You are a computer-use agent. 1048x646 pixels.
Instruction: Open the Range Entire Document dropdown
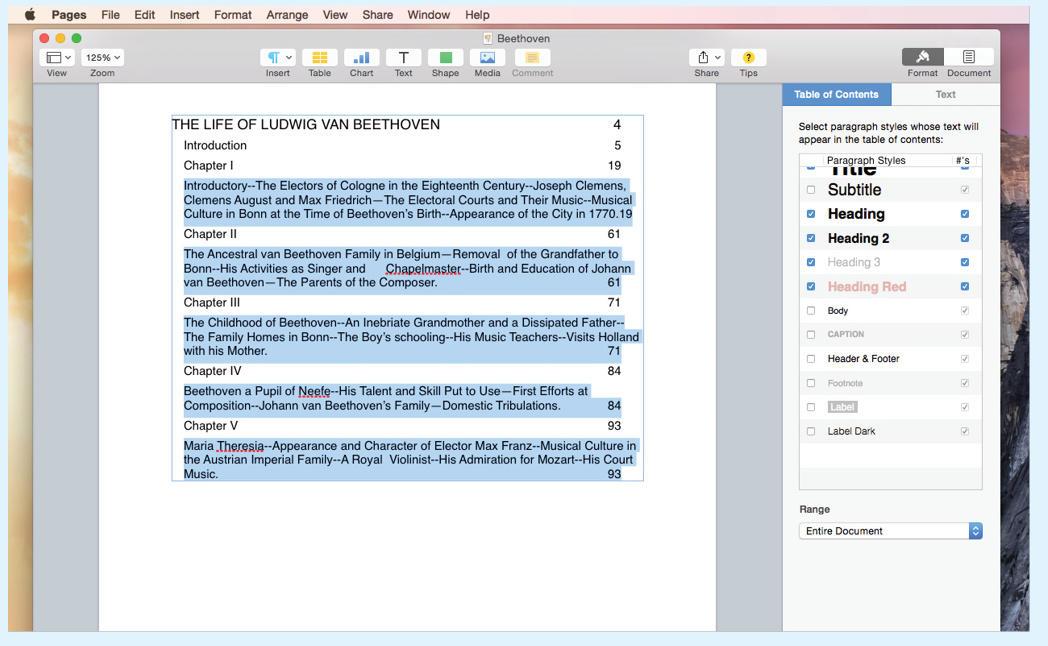pyautogui.click(x=890, y=531)
